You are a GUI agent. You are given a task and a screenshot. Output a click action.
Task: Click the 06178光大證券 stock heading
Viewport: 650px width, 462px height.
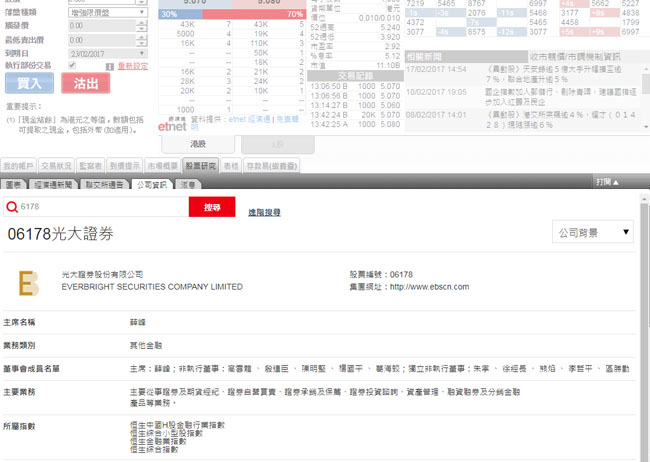coord(61,234)
